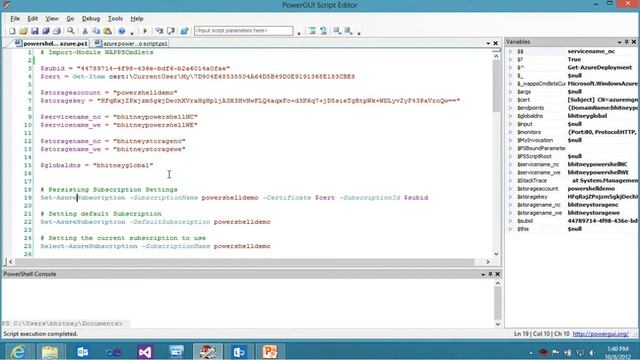
Task: Switch to the azure power script.ps1 tab
Action: coord(131,43)
